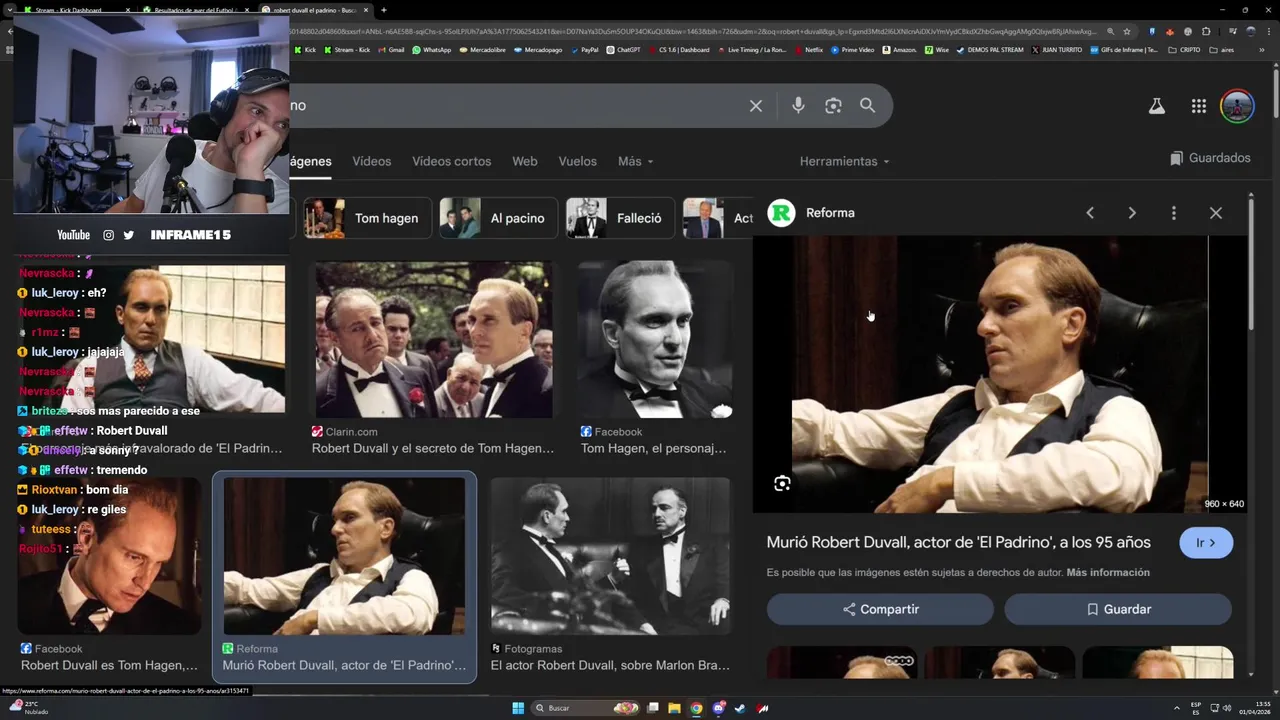Open a new browser tab

384,10
